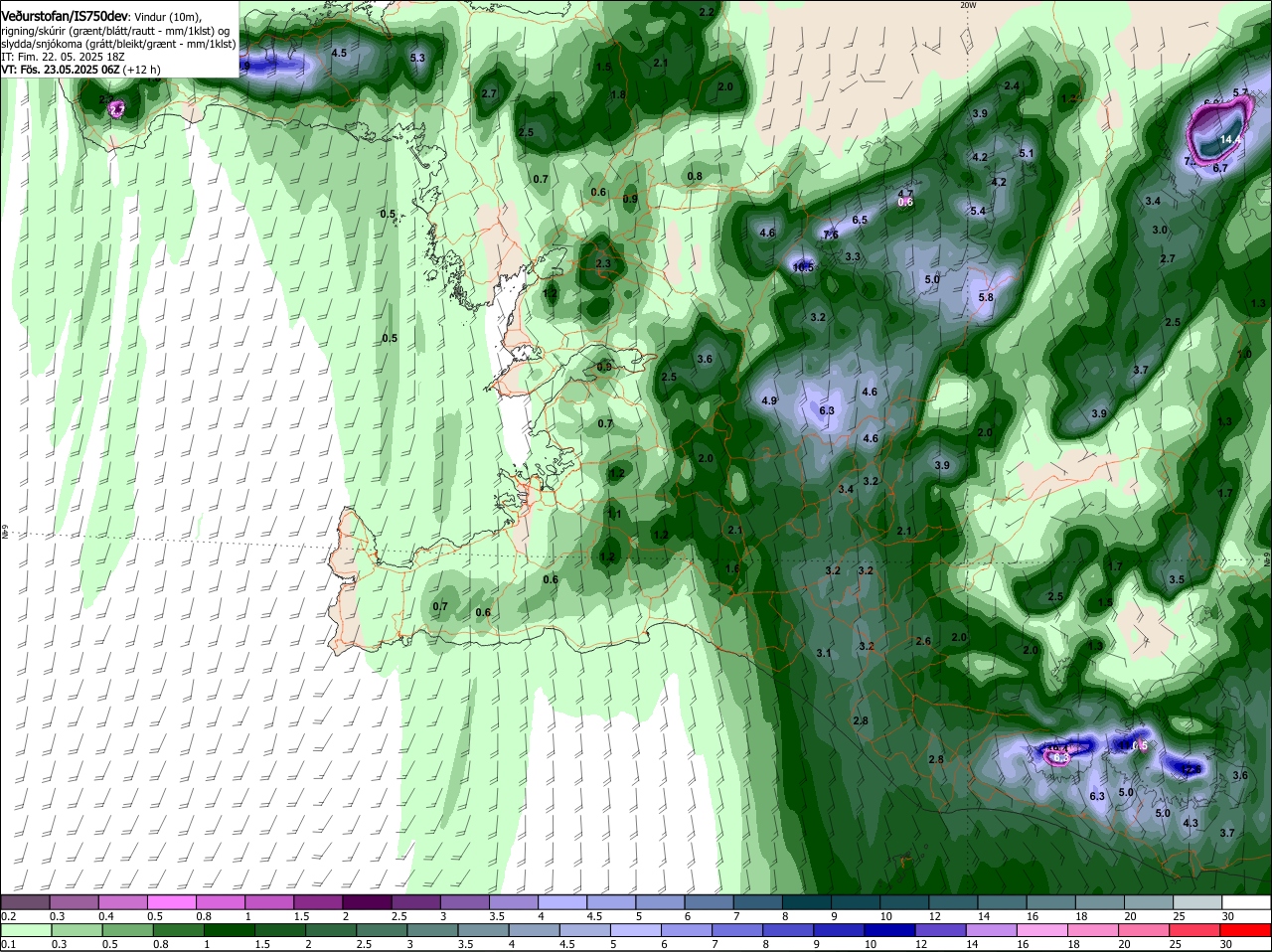Select the pink rain legend swatch for 18
The width and height of the screenshot is (1272, 952).
[1094, 930]
